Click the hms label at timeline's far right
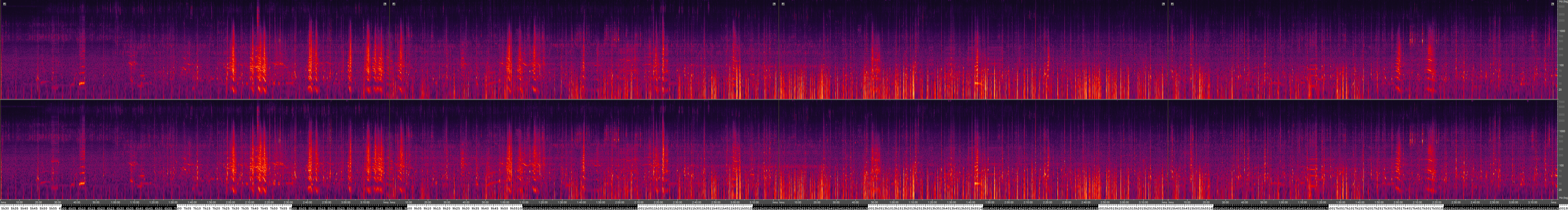 click(x=1553, y=202)
